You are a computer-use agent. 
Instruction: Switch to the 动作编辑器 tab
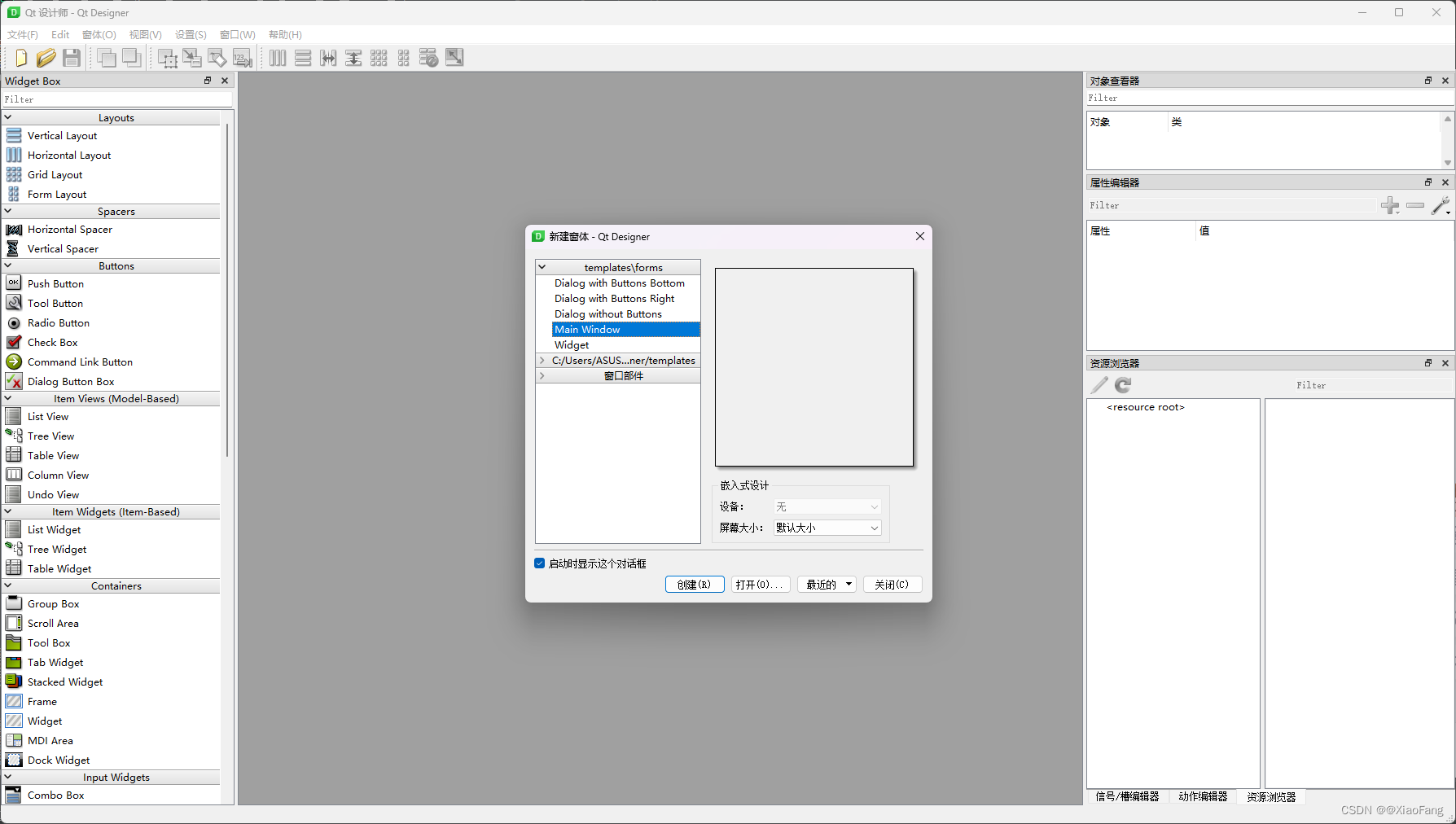(x=1203, y=796)
